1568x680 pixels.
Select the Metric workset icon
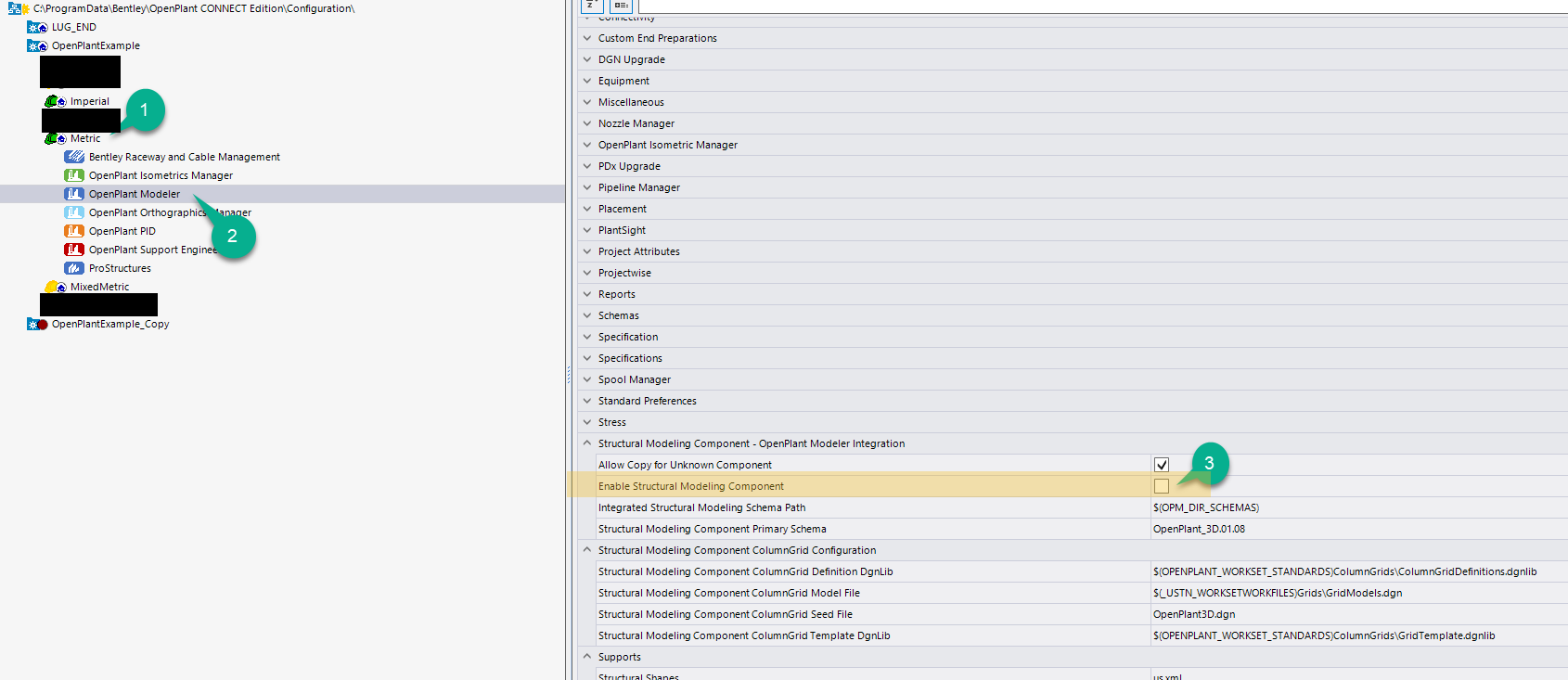[56, 138]
